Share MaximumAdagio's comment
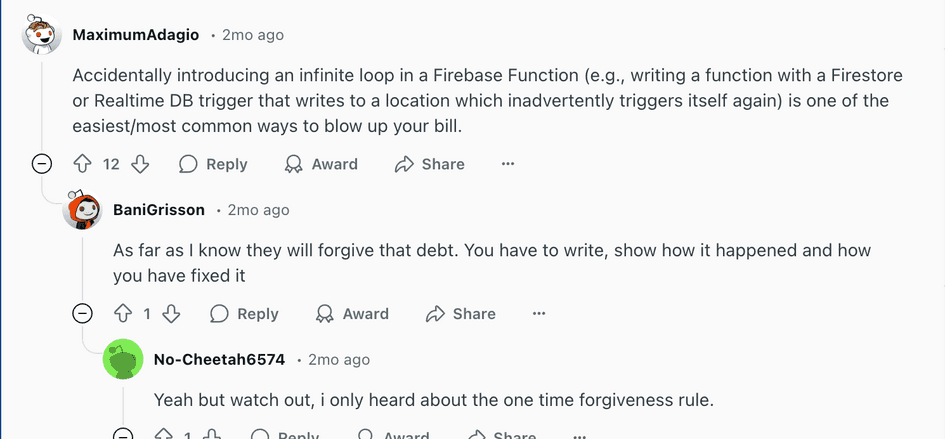This screenshot has height=439, width=945. tap(430, 164)
